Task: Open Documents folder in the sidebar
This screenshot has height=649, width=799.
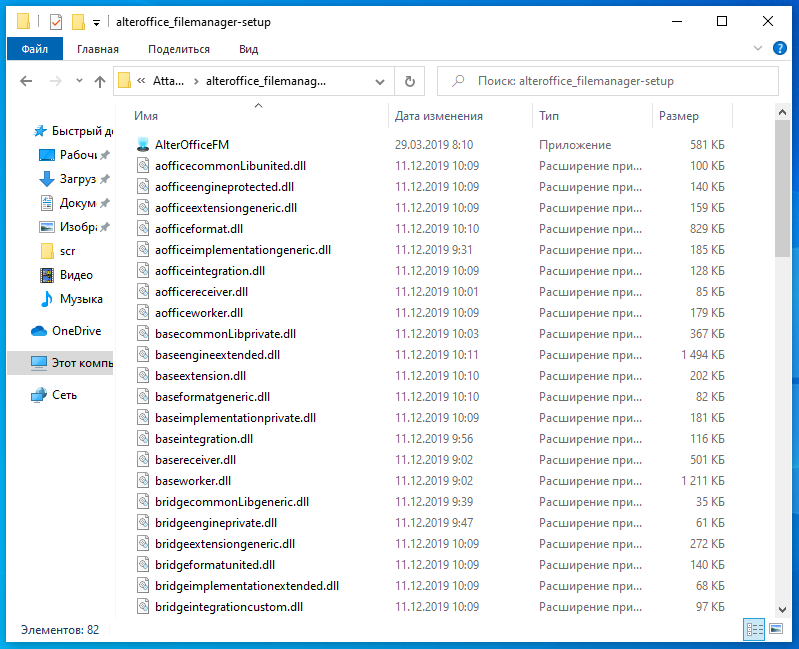Action: pyautogui.click(x=74, y=203)
